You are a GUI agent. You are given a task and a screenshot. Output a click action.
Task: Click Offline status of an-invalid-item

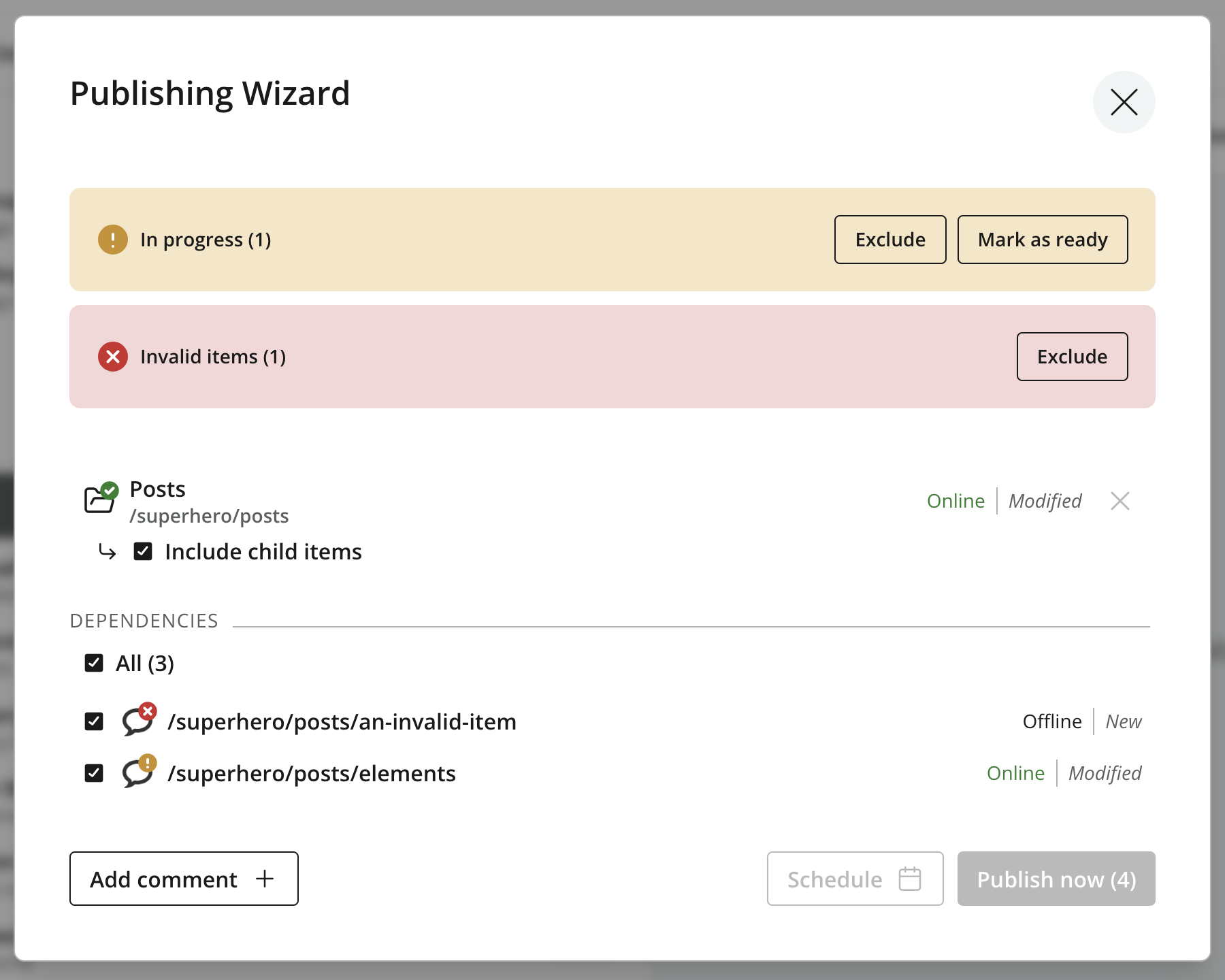(1052, 721)
